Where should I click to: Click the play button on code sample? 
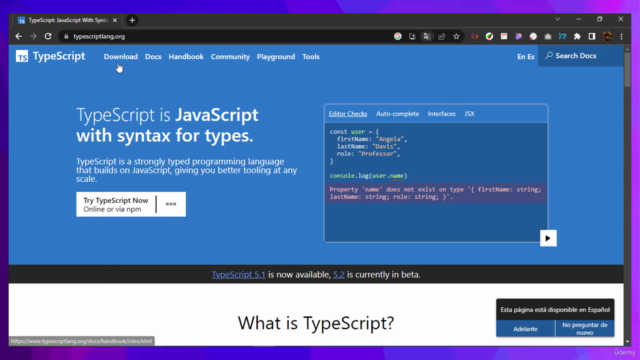(x=548, y=238)
